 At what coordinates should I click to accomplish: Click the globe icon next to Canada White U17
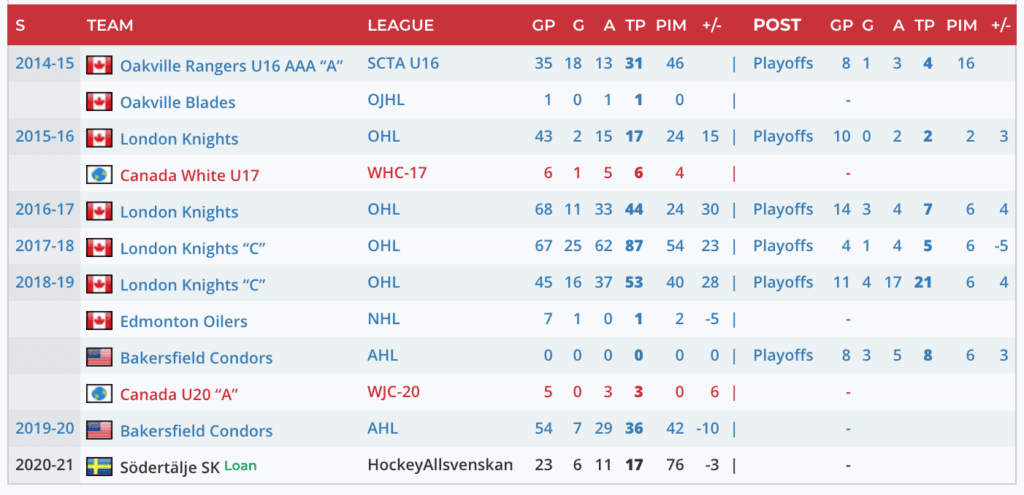pos(98,175)
